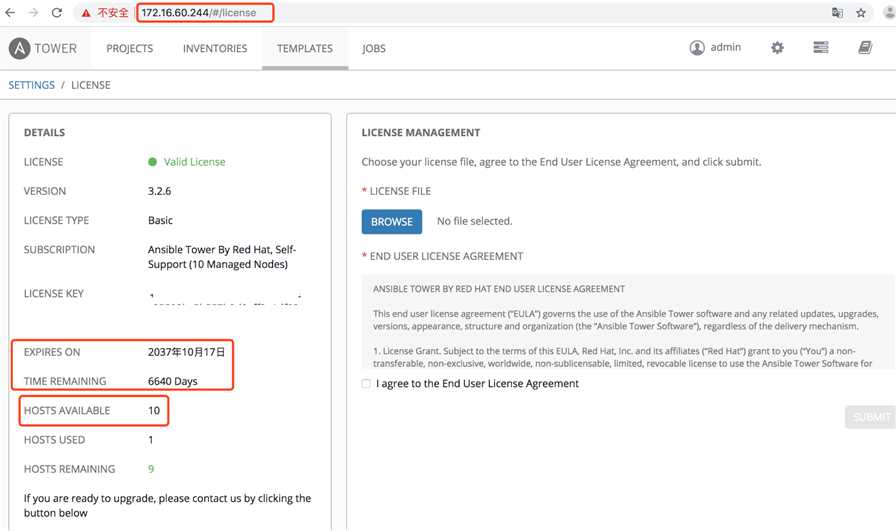Screen dimensions: 896x531
Task: Click the version value 3.2.6
Action: [159, 191]
